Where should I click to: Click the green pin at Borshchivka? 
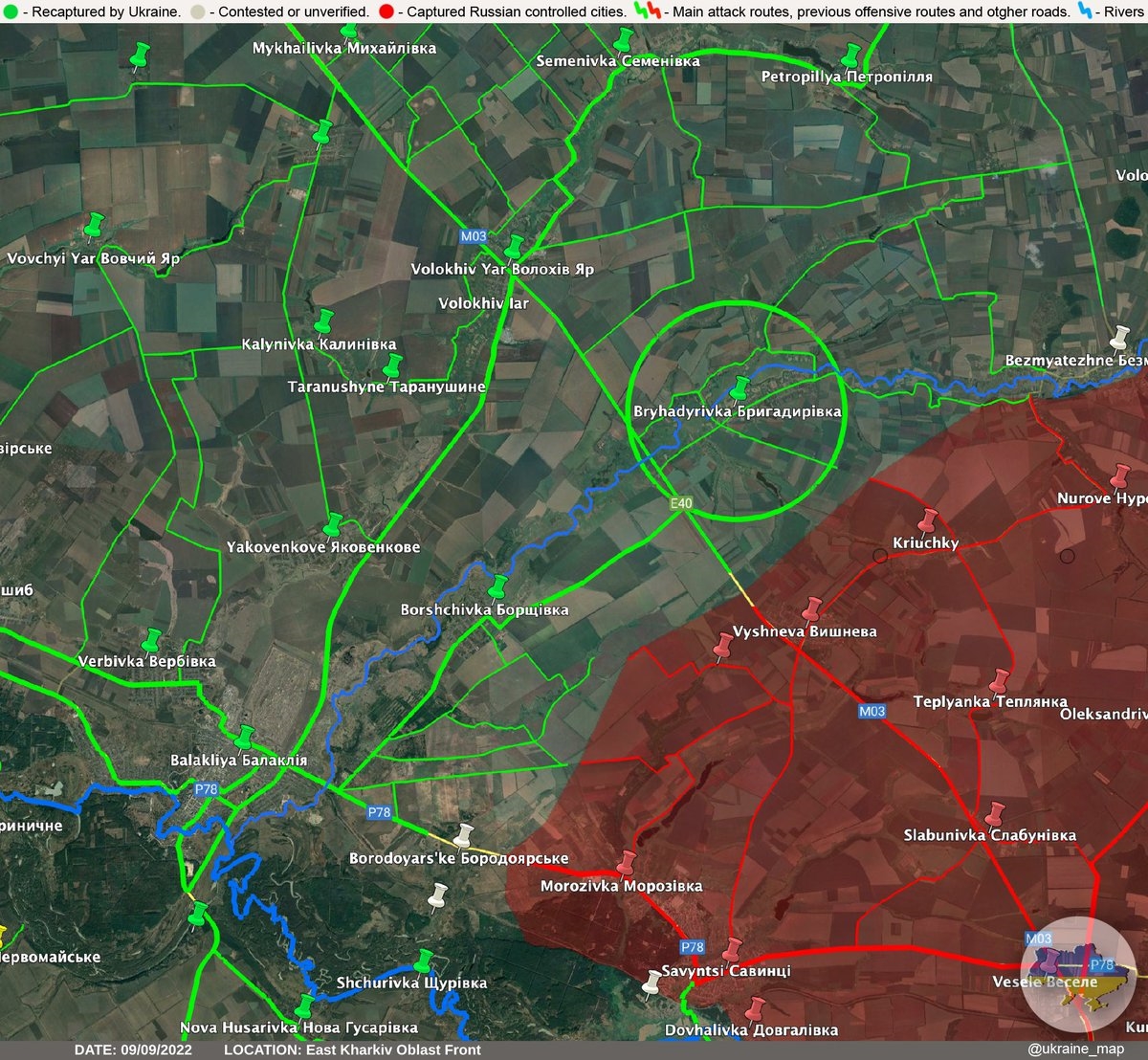pyautogui.click(x=497, y=585)
